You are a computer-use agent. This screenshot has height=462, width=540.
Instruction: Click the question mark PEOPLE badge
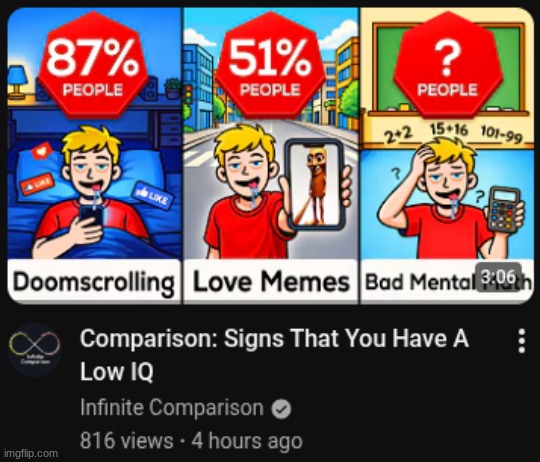pos(447,64)
